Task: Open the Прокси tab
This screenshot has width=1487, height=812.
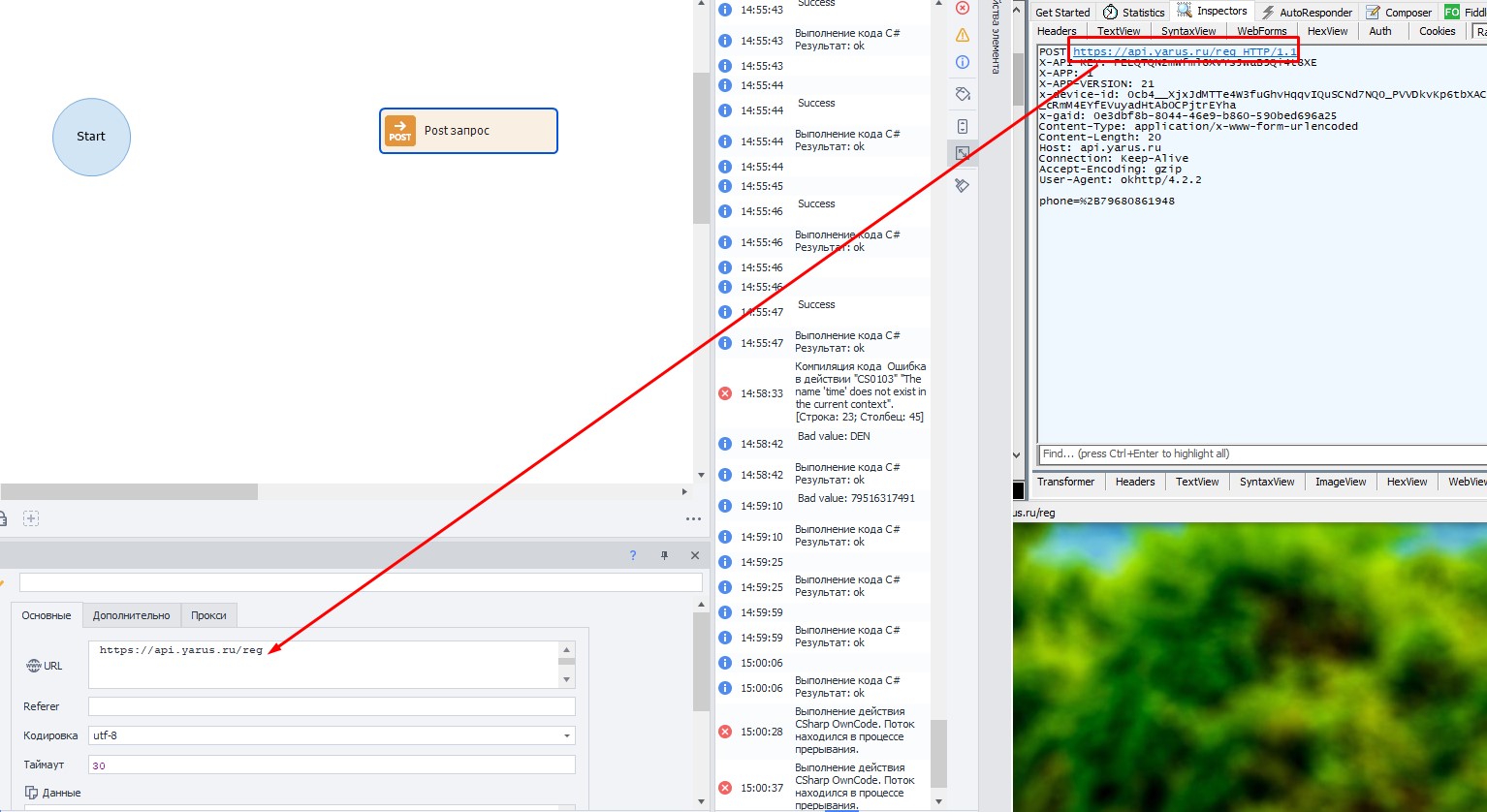Action: click(208, 615)
